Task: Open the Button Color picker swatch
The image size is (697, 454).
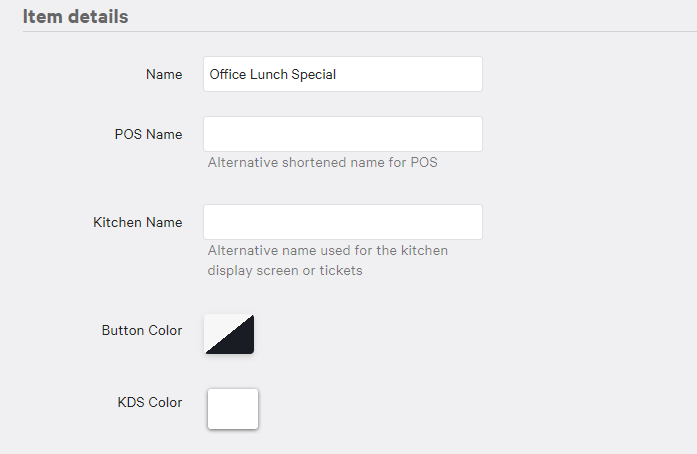Action: (x=229, y=334)
